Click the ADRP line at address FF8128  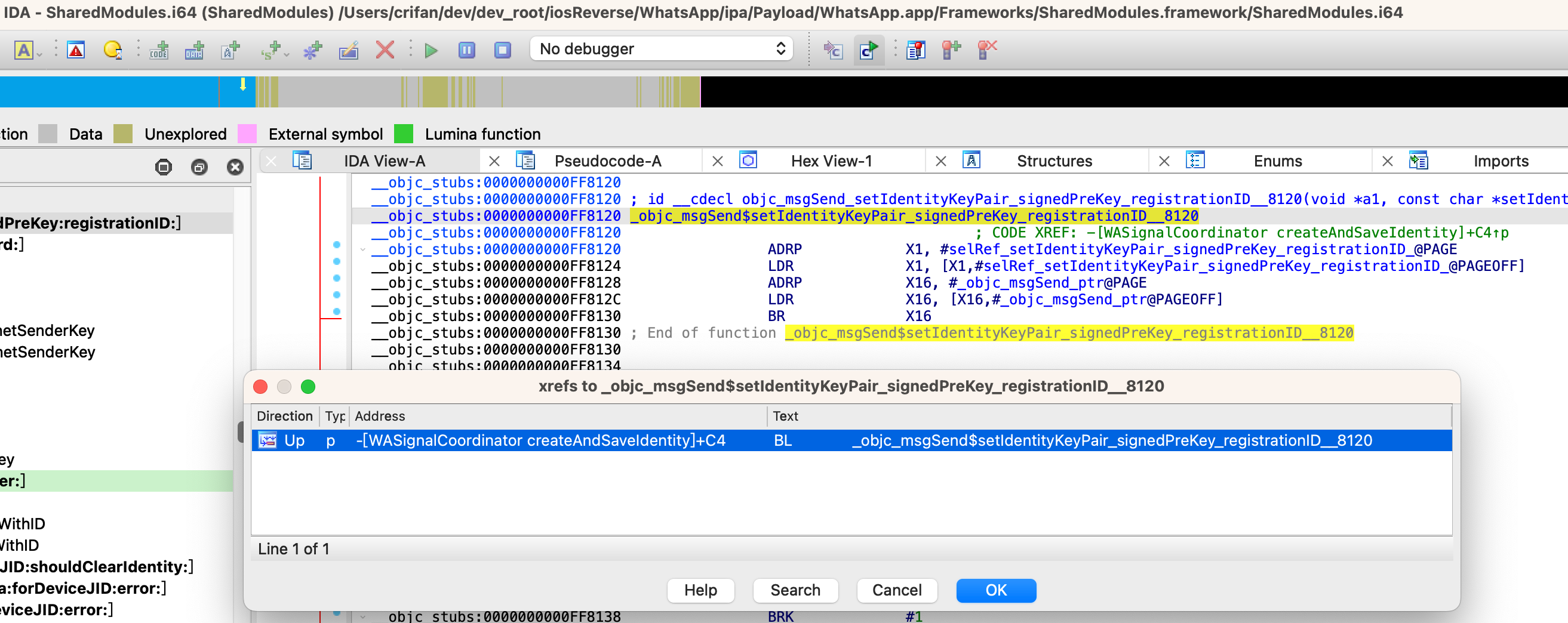(x=759, y=283)
